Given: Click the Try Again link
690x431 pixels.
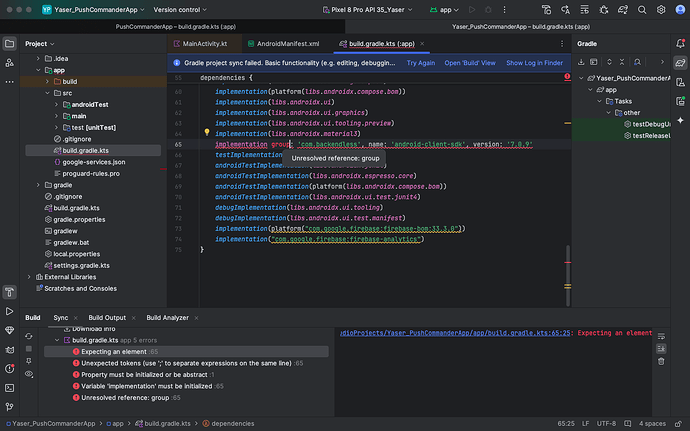Looking at the screenshot, I should click(x=421, y=63).
